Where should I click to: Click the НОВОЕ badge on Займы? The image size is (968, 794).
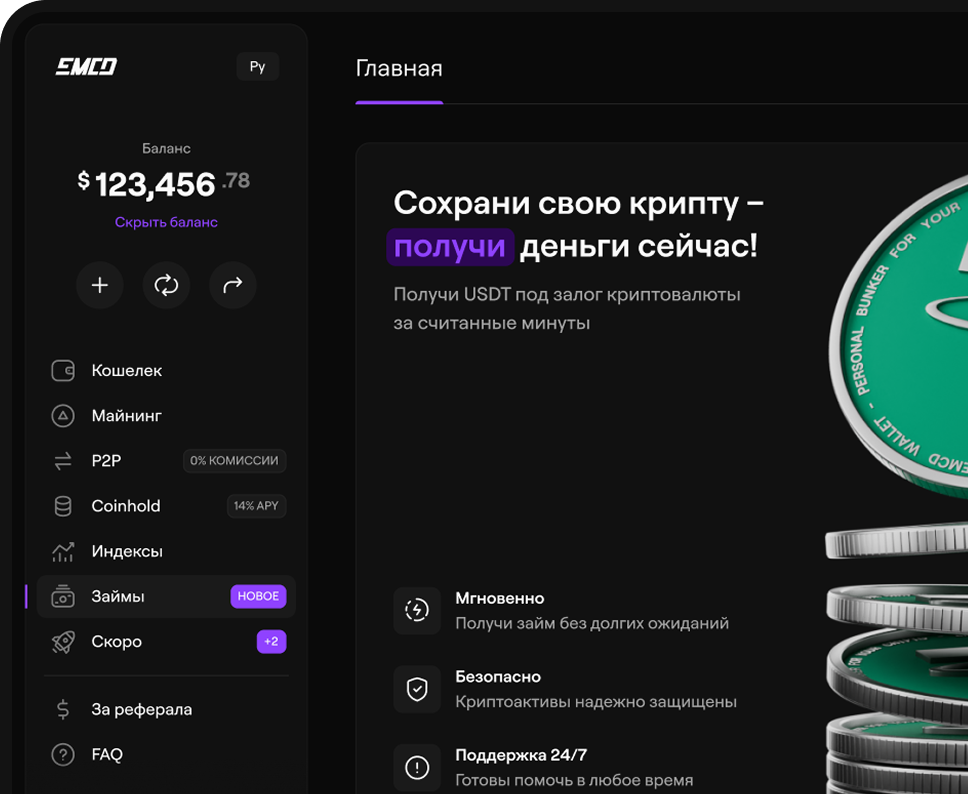258,596
